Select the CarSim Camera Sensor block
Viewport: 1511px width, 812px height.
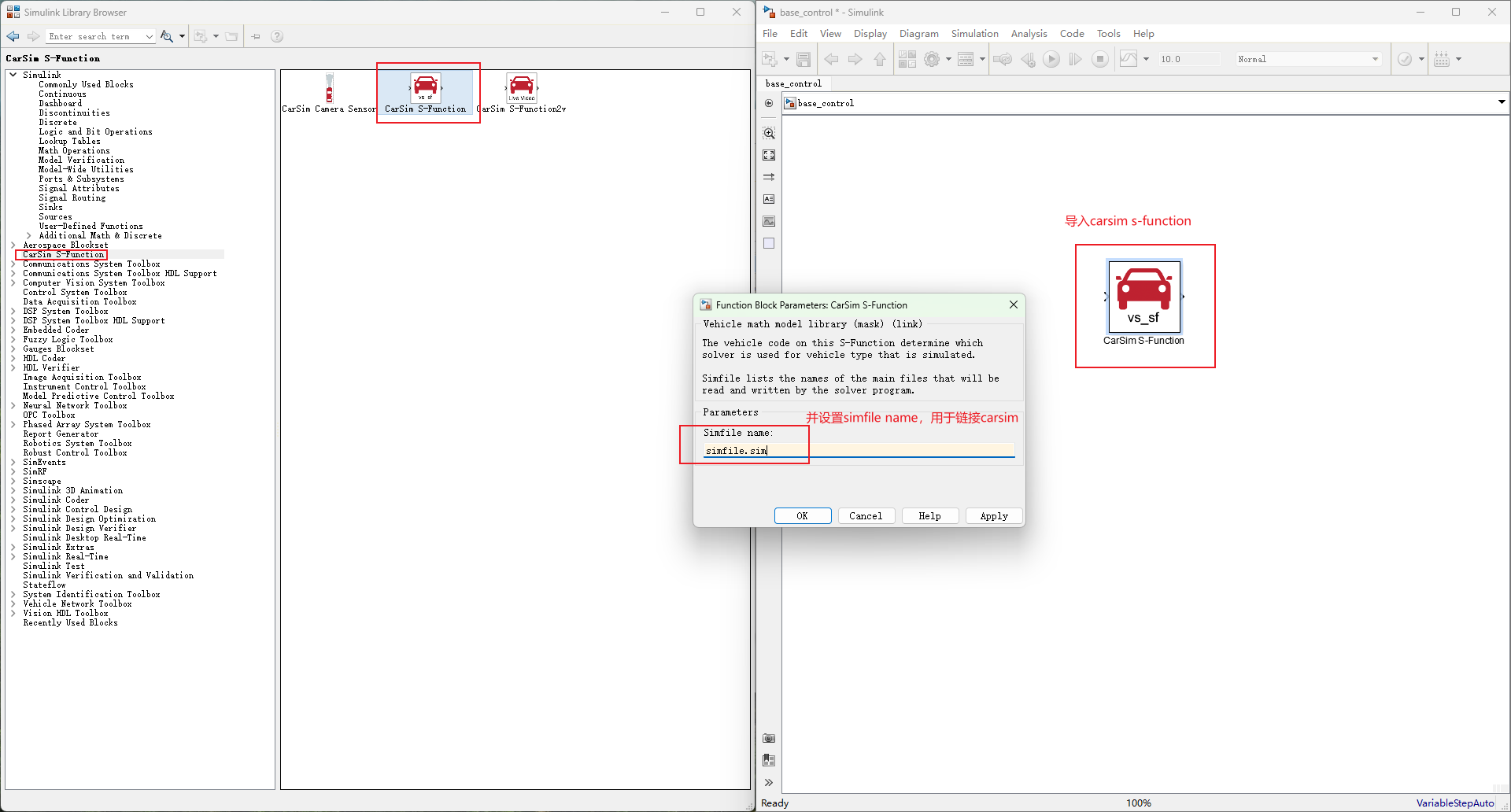click(x=329, y=93)
